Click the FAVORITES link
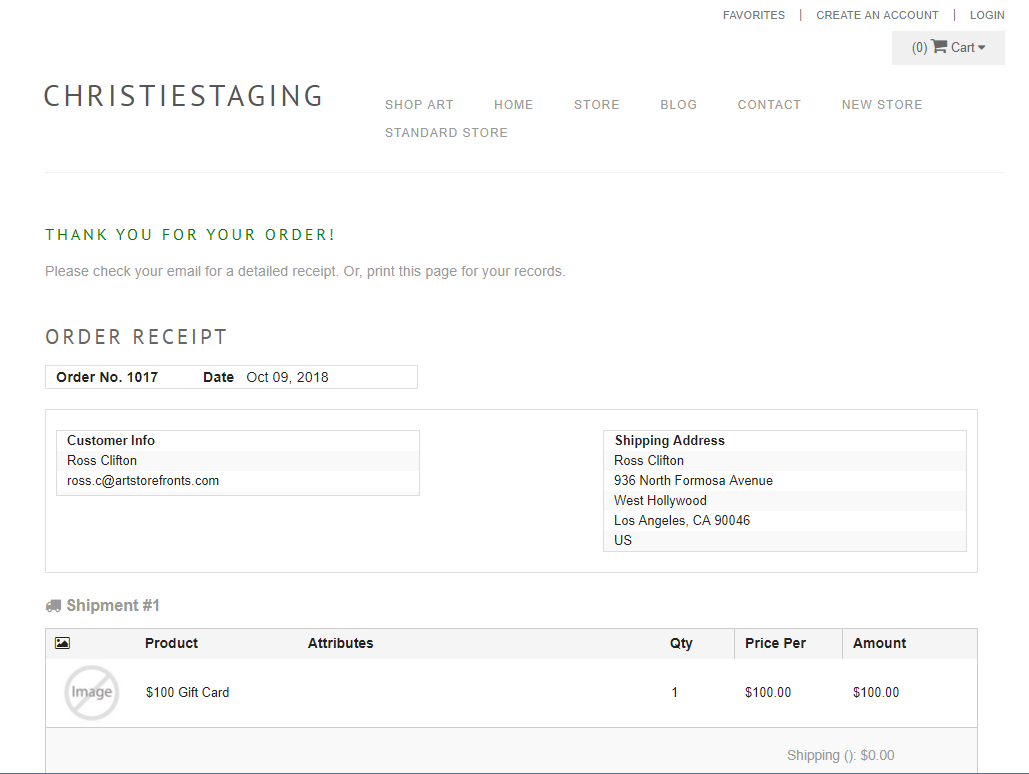This screenshot has height=774, width=1029. [x=754, y=14]
